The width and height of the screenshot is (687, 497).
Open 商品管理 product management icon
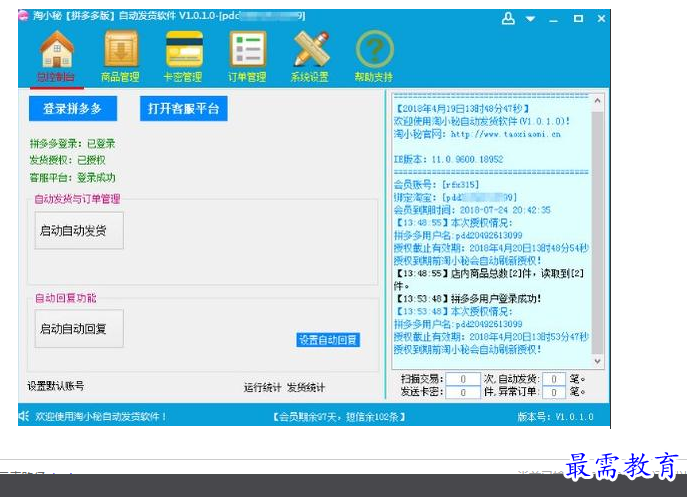pyautogui.click(x=120, y=50)
